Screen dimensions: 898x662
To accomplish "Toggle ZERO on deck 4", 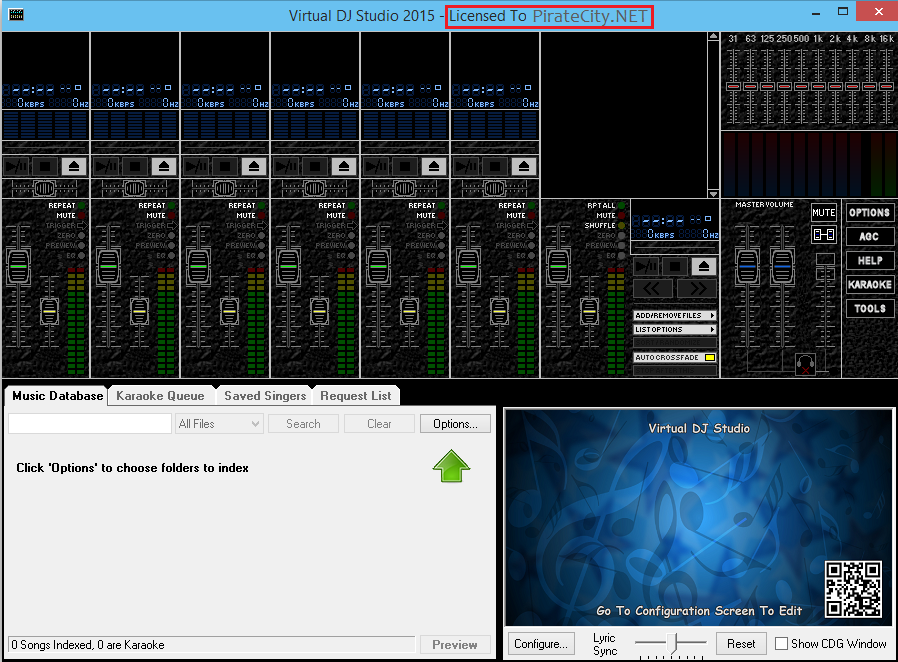I will click(352, 235).
